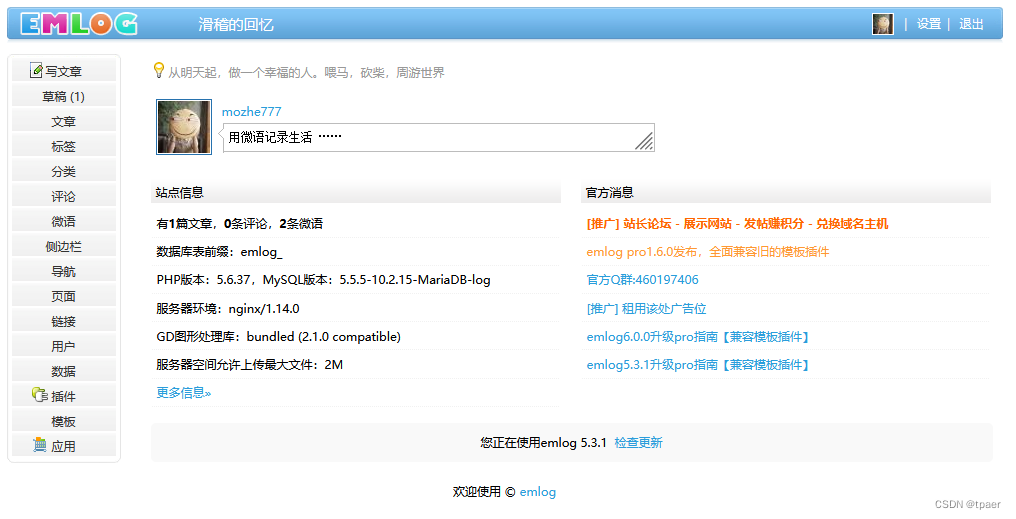The width and height of the screenshot is (1016, 519).
Task: Focus the 用微语记录生活 input box
Action: pyautogui.click(x=439, y=137)
